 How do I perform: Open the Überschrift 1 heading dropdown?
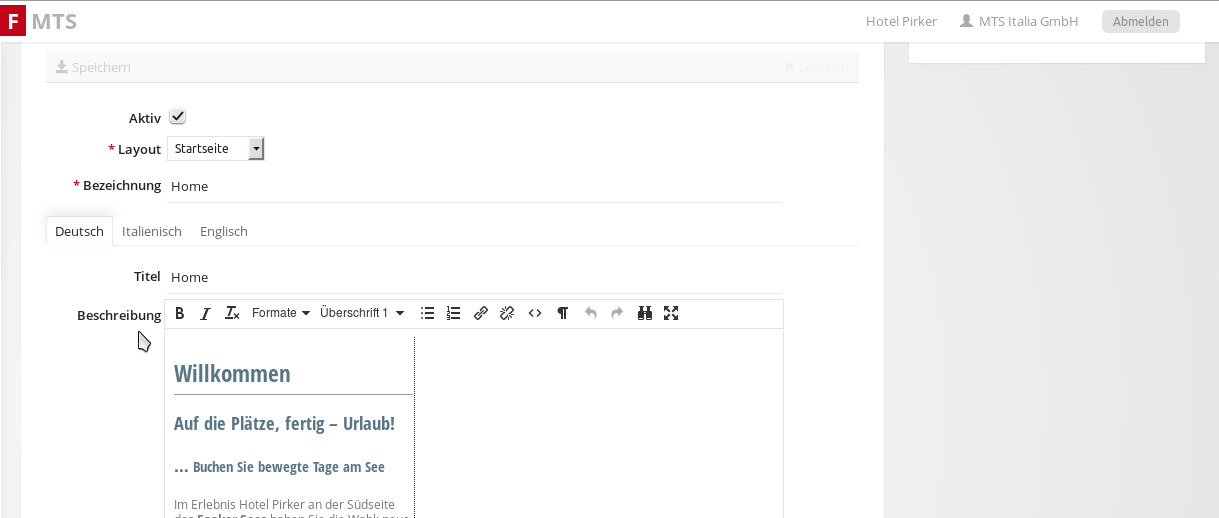[x=362, y=313]
